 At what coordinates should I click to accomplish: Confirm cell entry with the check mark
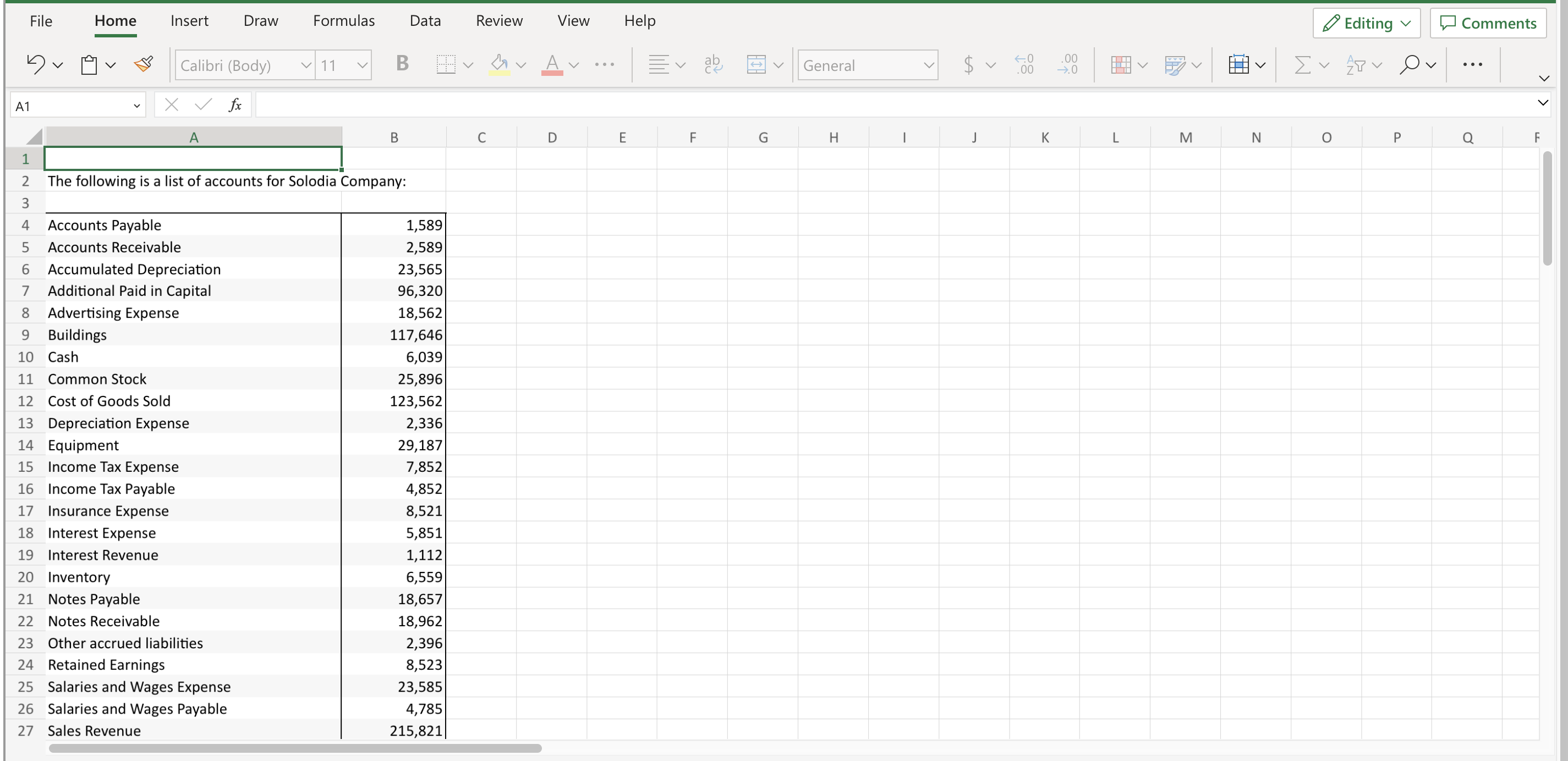(x=202, y=104)
